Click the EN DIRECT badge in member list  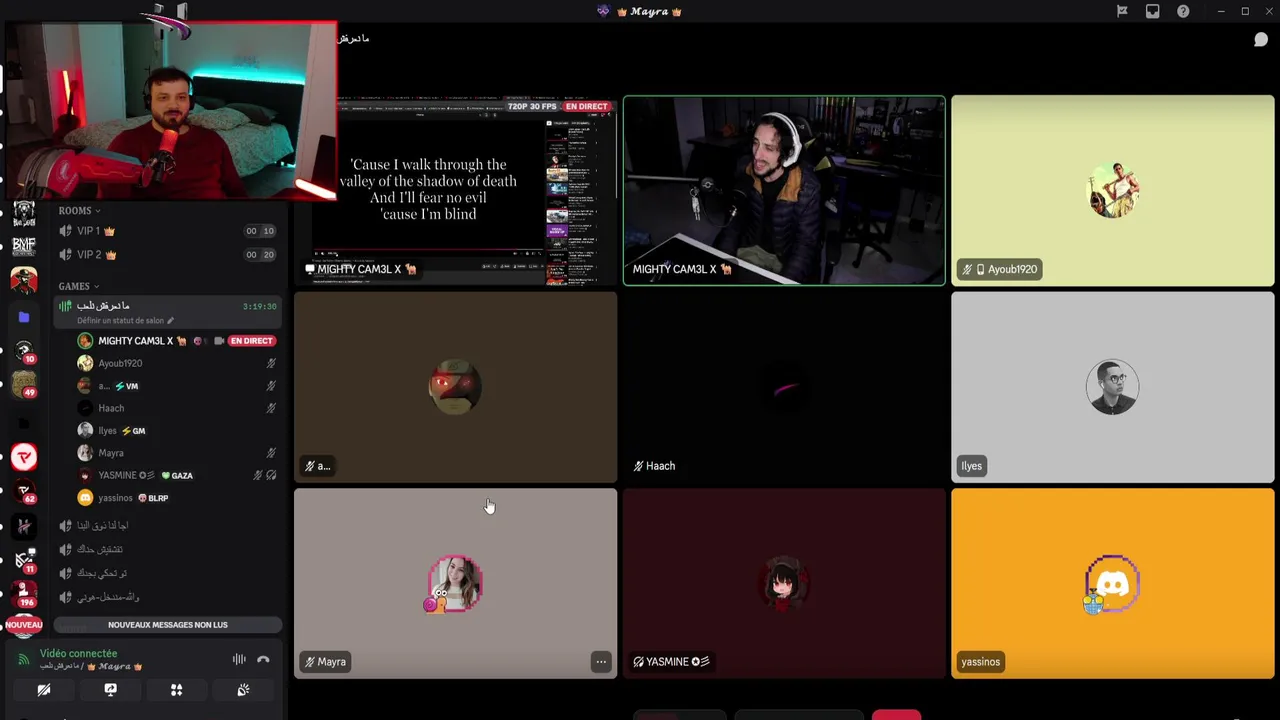[x=251, y=341]
